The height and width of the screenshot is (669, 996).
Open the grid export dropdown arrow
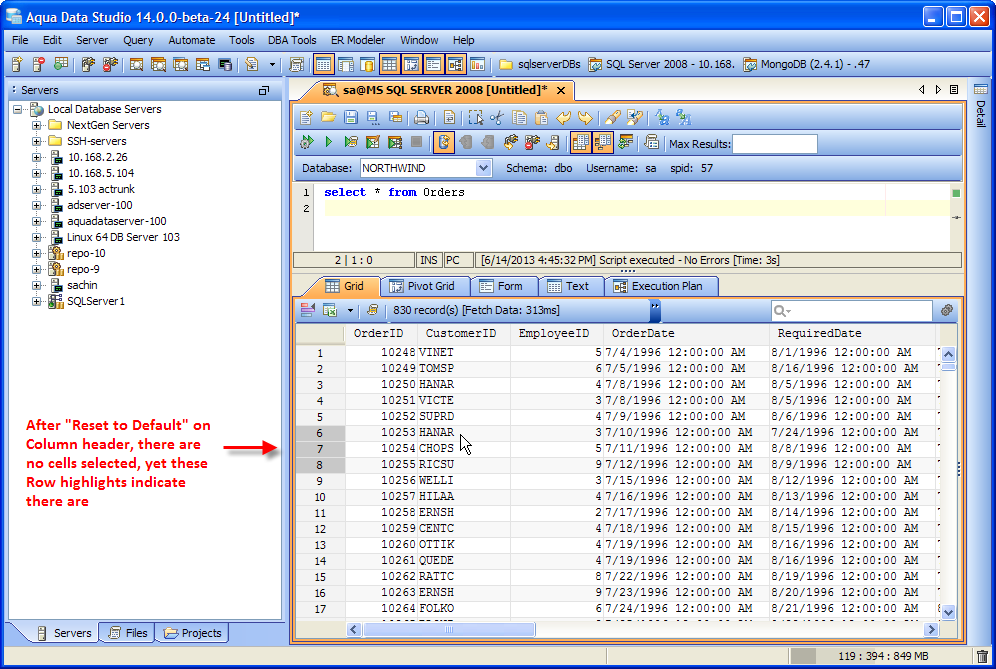pos(350,311)
